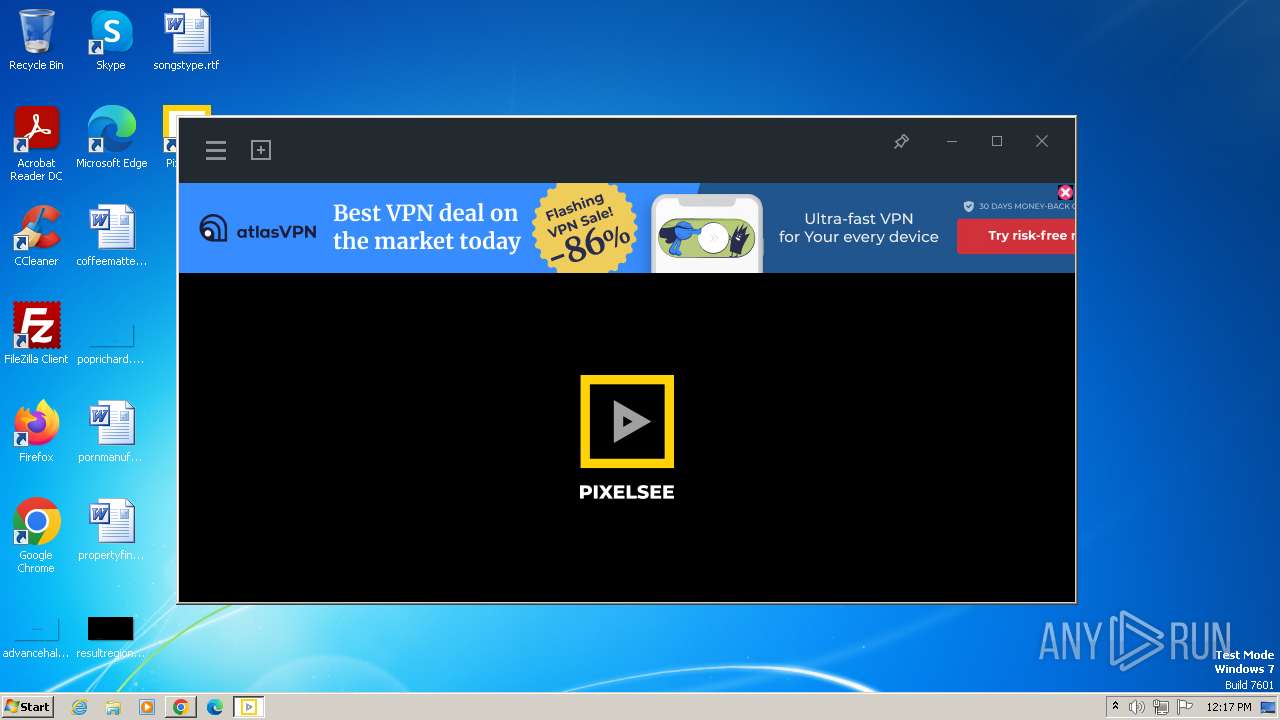This screenshot has height=720, width=1280.
Task: Select the Recycle Bin desktop icon
Action: 36,40
